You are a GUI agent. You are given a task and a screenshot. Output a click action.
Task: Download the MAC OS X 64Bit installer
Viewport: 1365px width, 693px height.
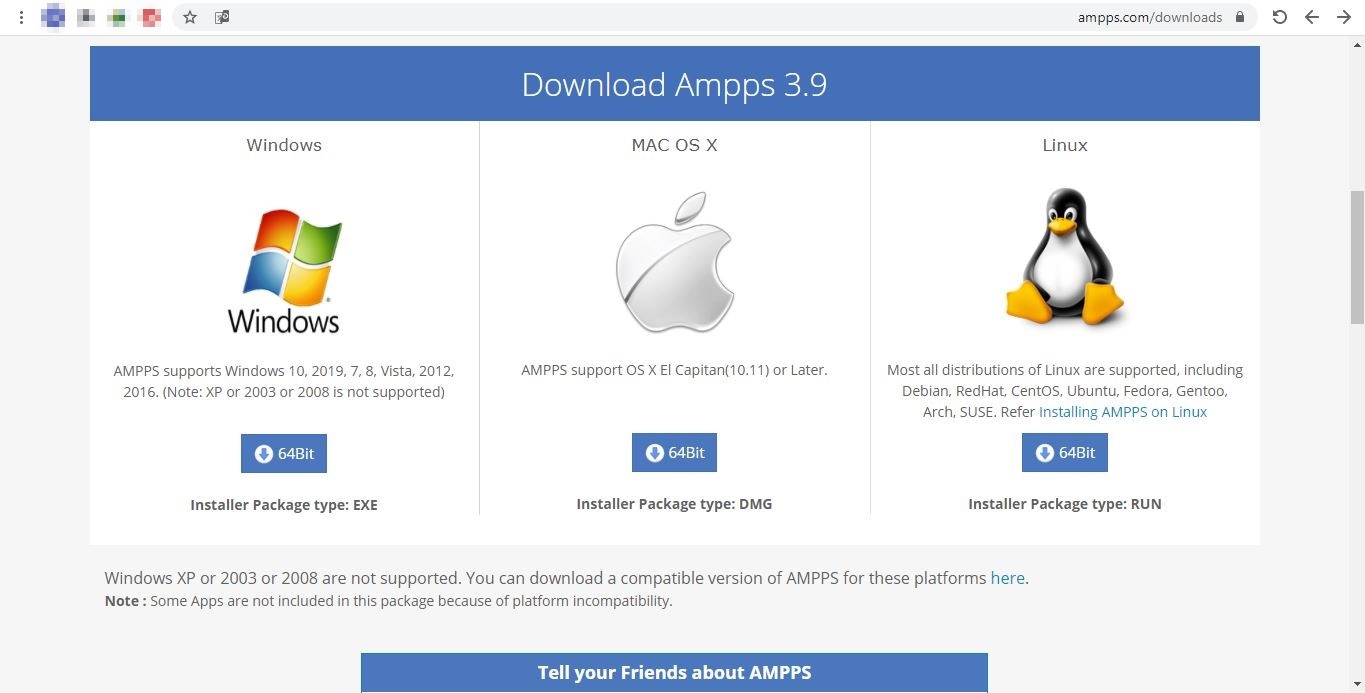(x=674, y=453)
